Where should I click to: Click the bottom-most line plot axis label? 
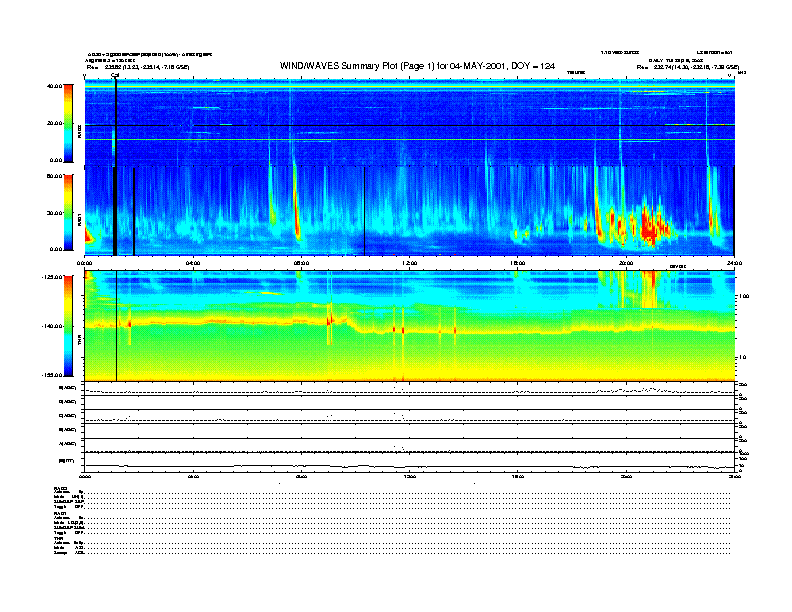point(66,461)
